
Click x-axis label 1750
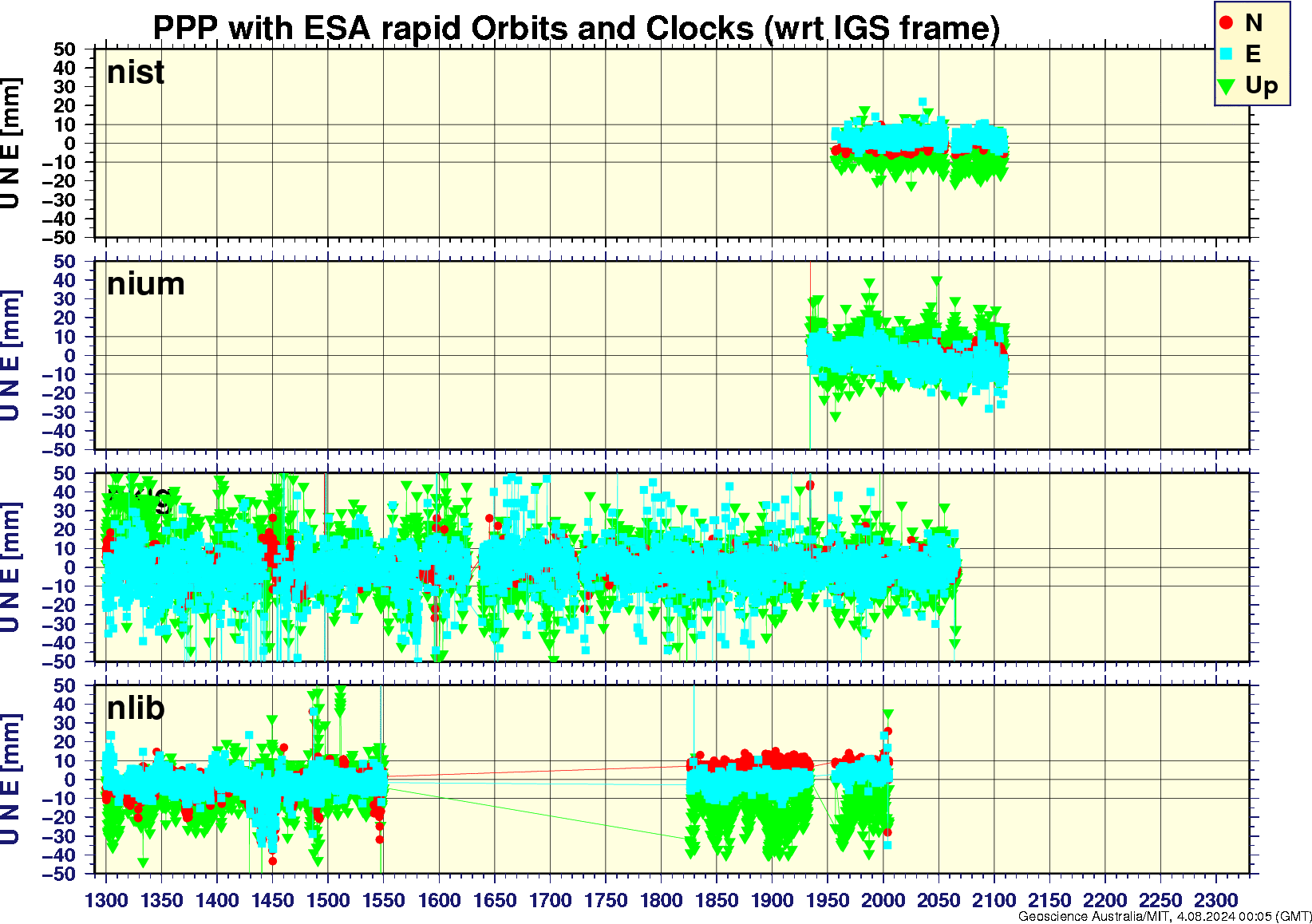coord(606,900)
